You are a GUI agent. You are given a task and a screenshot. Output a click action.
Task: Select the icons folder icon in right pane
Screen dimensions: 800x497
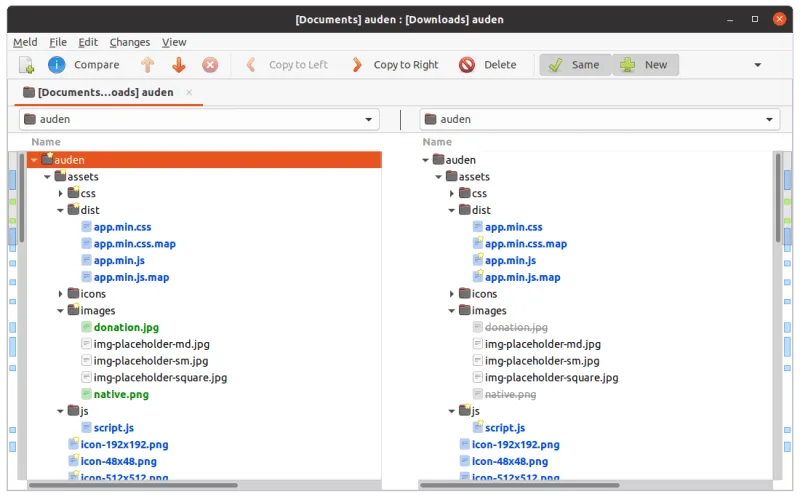464,293
